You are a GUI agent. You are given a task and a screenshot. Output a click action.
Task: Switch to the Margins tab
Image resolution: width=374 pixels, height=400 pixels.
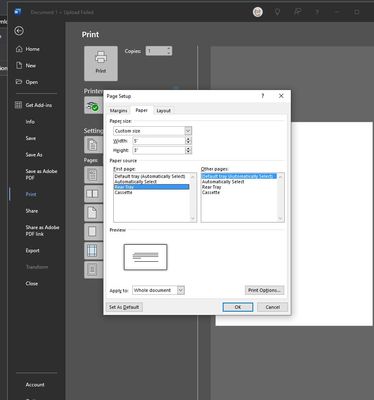pyautogui.click(x=119, y=110)
